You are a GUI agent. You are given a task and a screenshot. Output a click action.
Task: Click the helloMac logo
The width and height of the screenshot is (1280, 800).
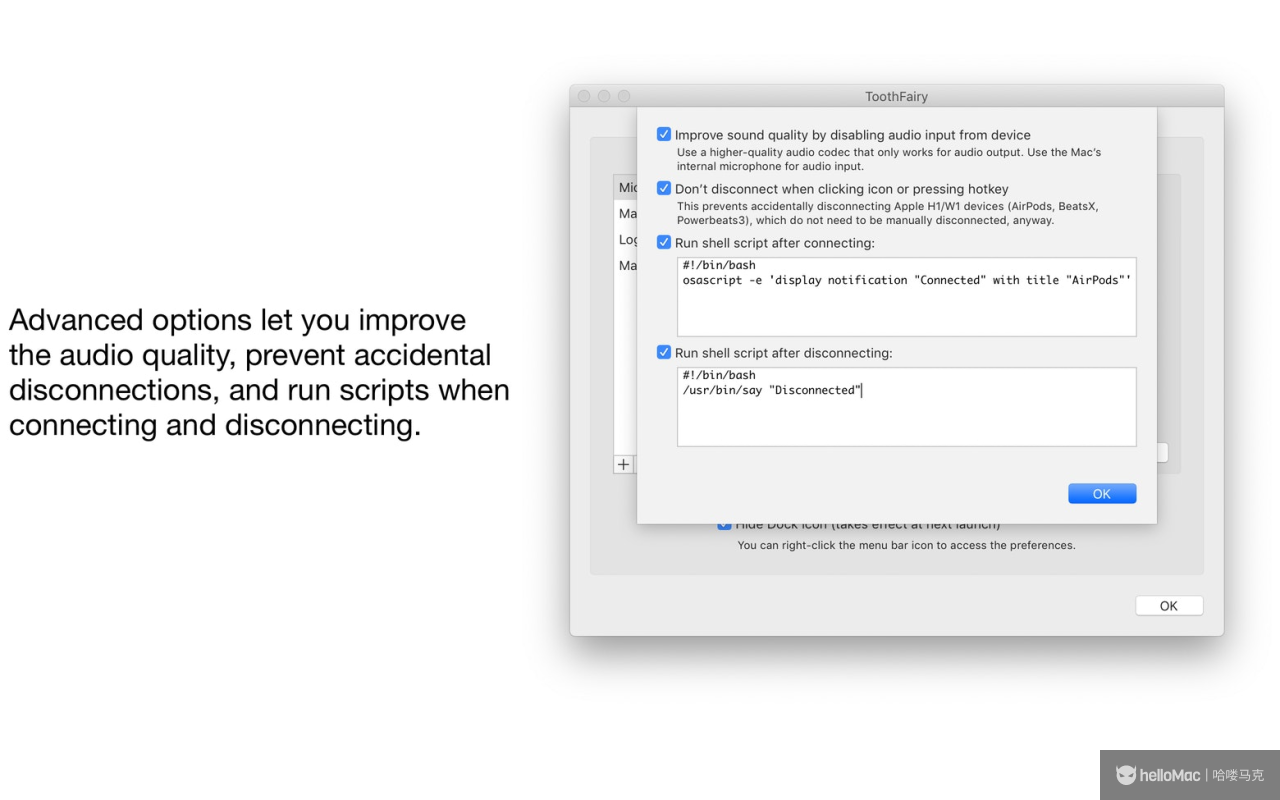(x=1158, y=775)
